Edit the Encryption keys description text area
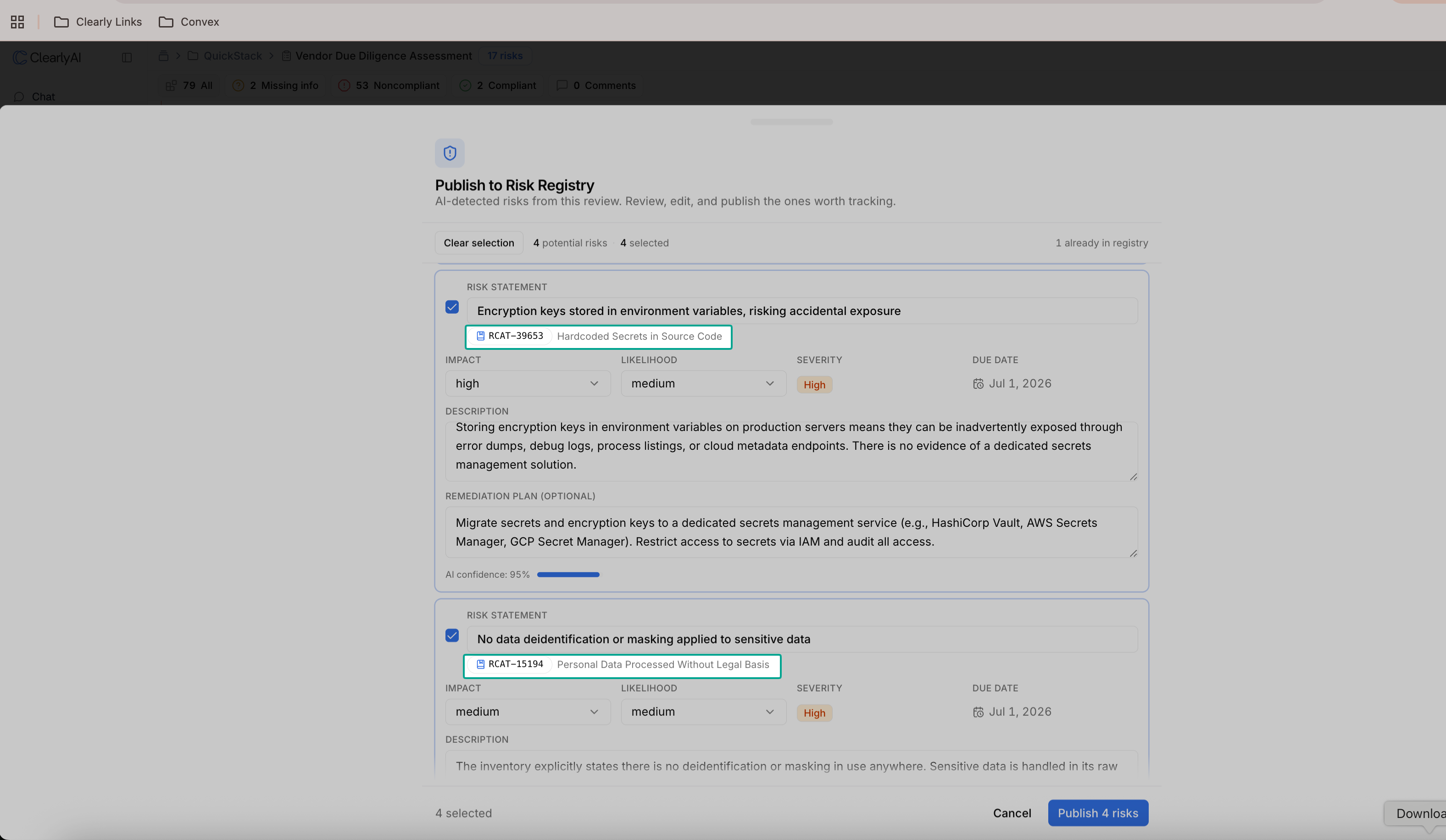 (x=791, y=452)
